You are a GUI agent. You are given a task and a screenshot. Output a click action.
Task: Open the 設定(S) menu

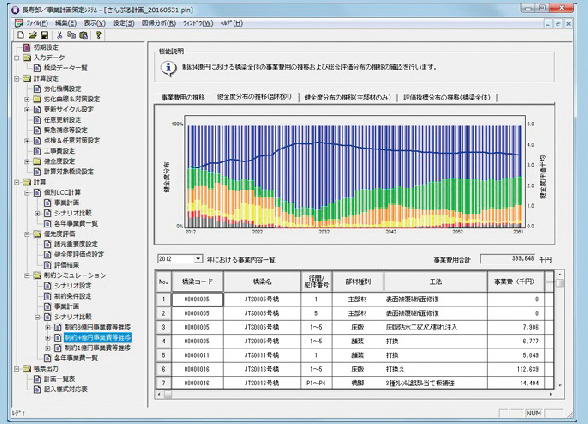(x=124, y=23)
